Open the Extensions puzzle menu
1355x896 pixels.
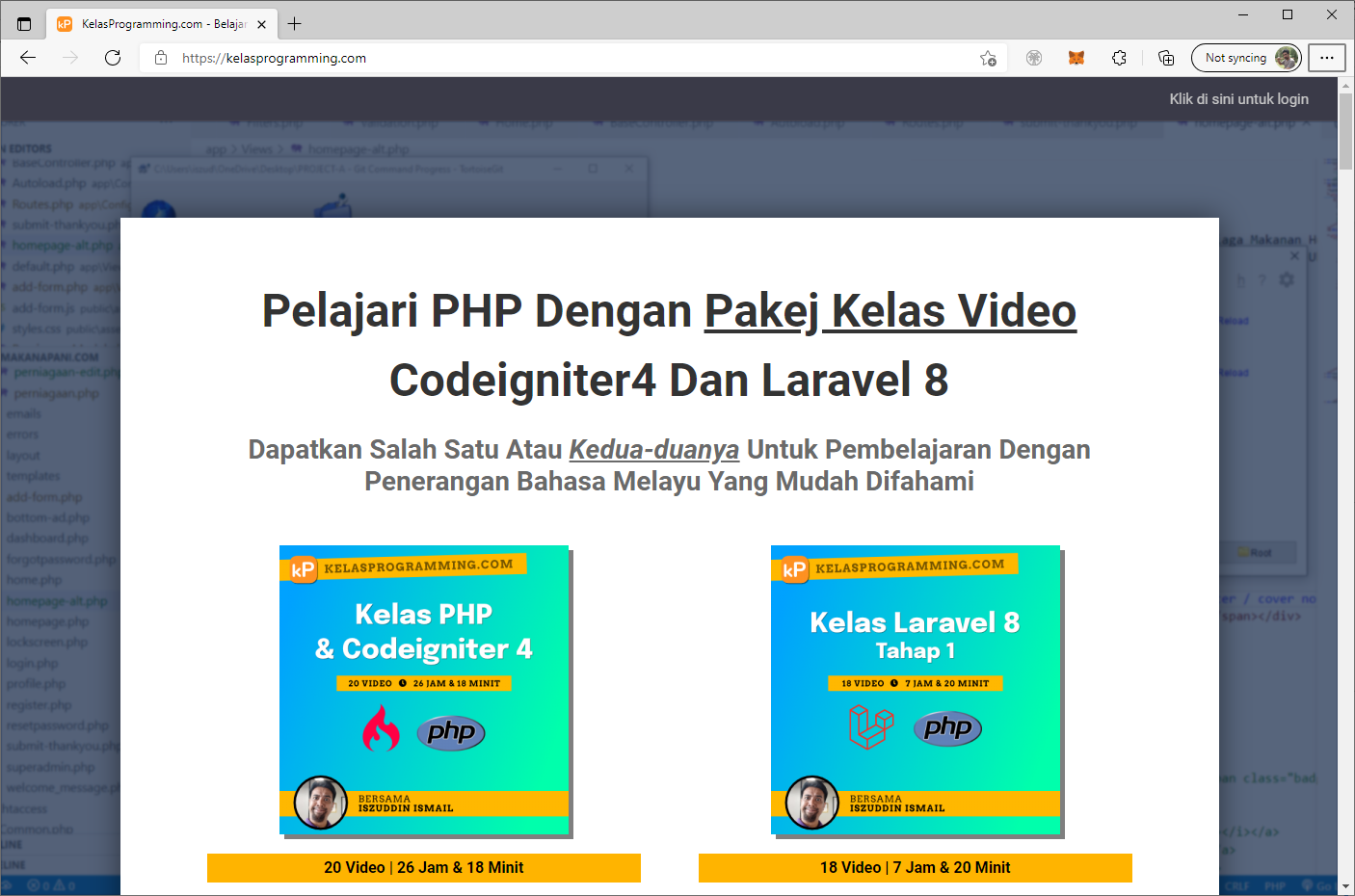click(1119, 58)
